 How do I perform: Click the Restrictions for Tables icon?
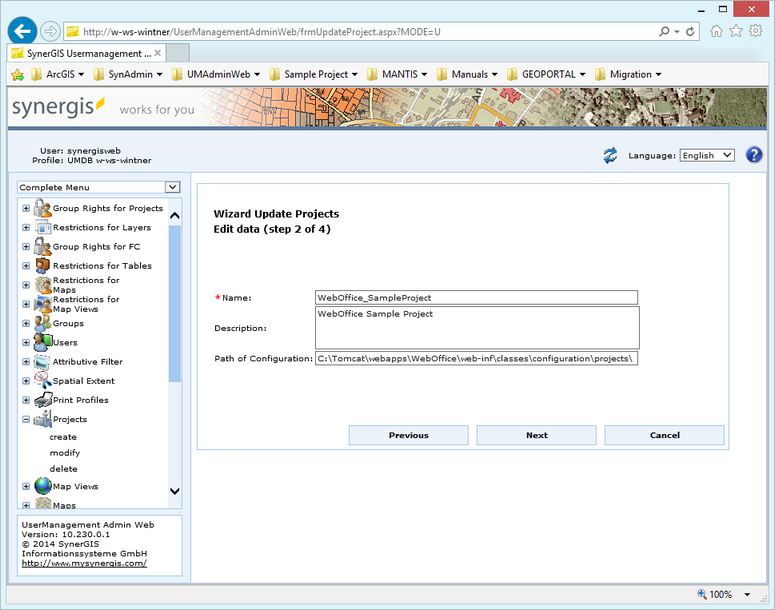click(x=43, y=265)
